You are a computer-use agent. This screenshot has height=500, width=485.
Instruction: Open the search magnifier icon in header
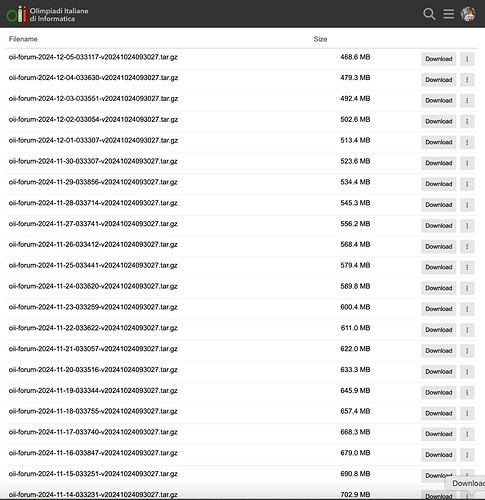429,14
